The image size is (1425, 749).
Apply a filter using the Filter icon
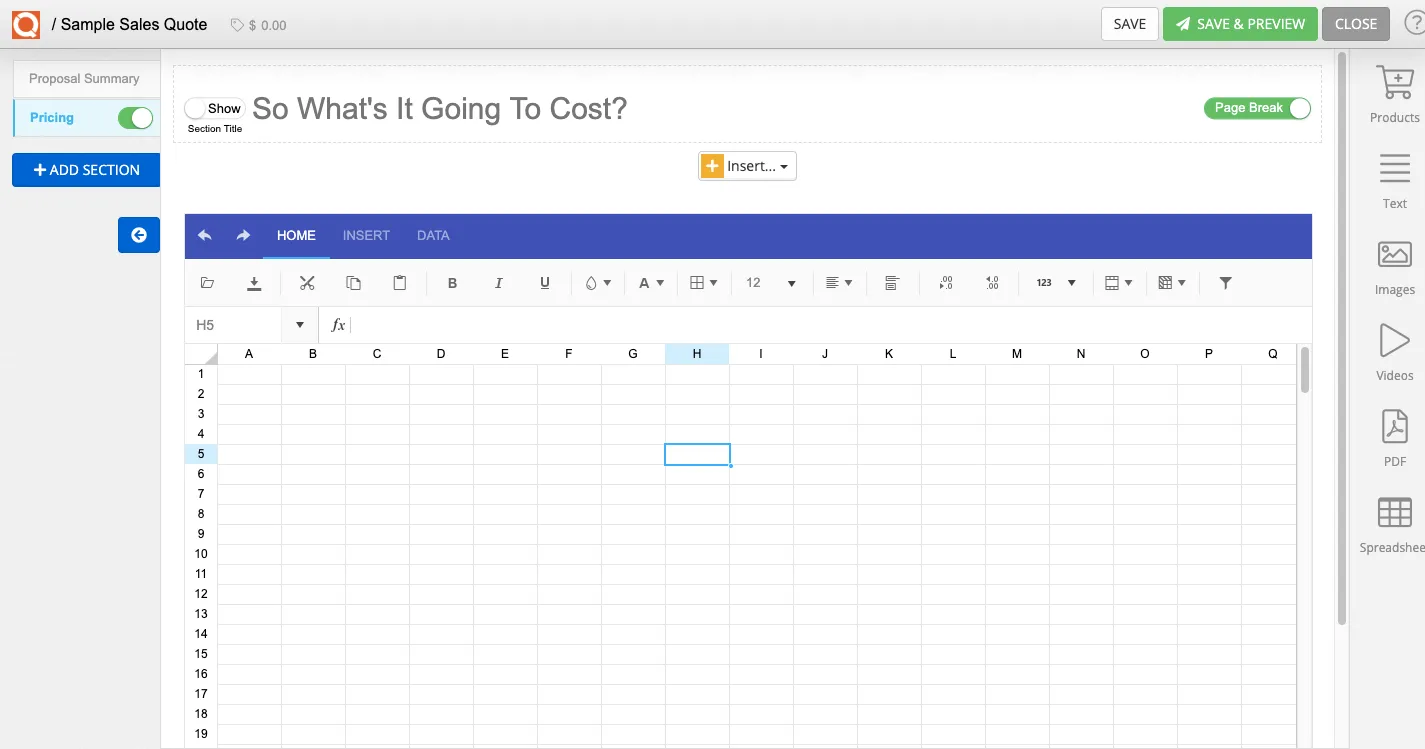1224,283
